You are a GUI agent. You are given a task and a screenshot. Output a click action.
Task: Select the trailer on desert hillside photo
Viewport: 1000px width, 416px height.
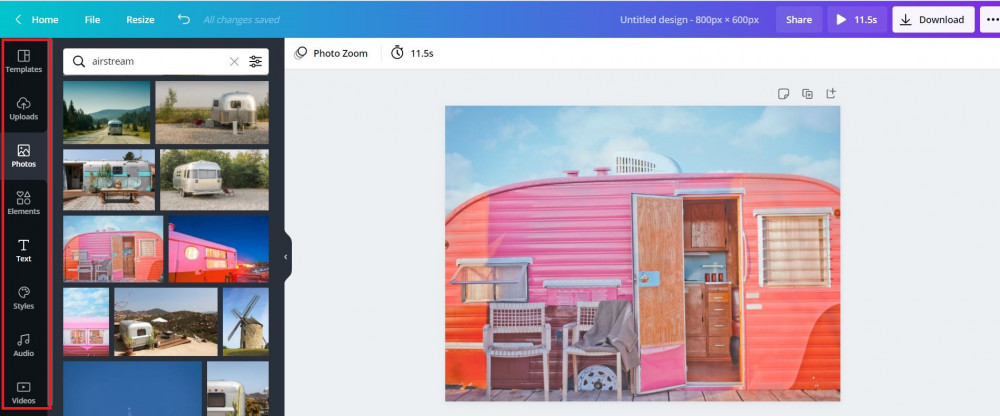point(166,322)
